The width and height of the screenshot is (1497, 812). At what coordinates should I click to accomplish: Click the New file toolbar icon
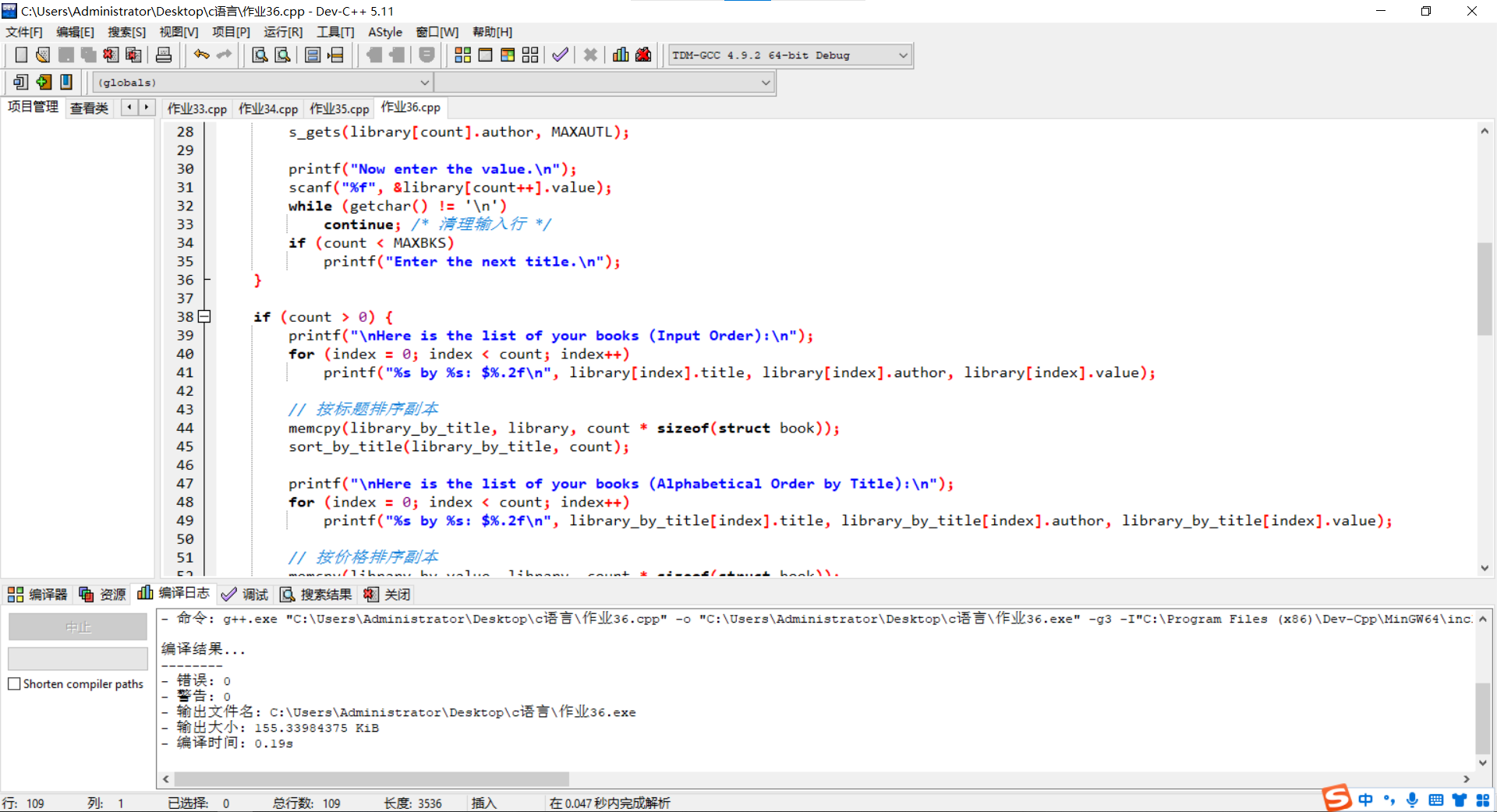pos(21,55)
